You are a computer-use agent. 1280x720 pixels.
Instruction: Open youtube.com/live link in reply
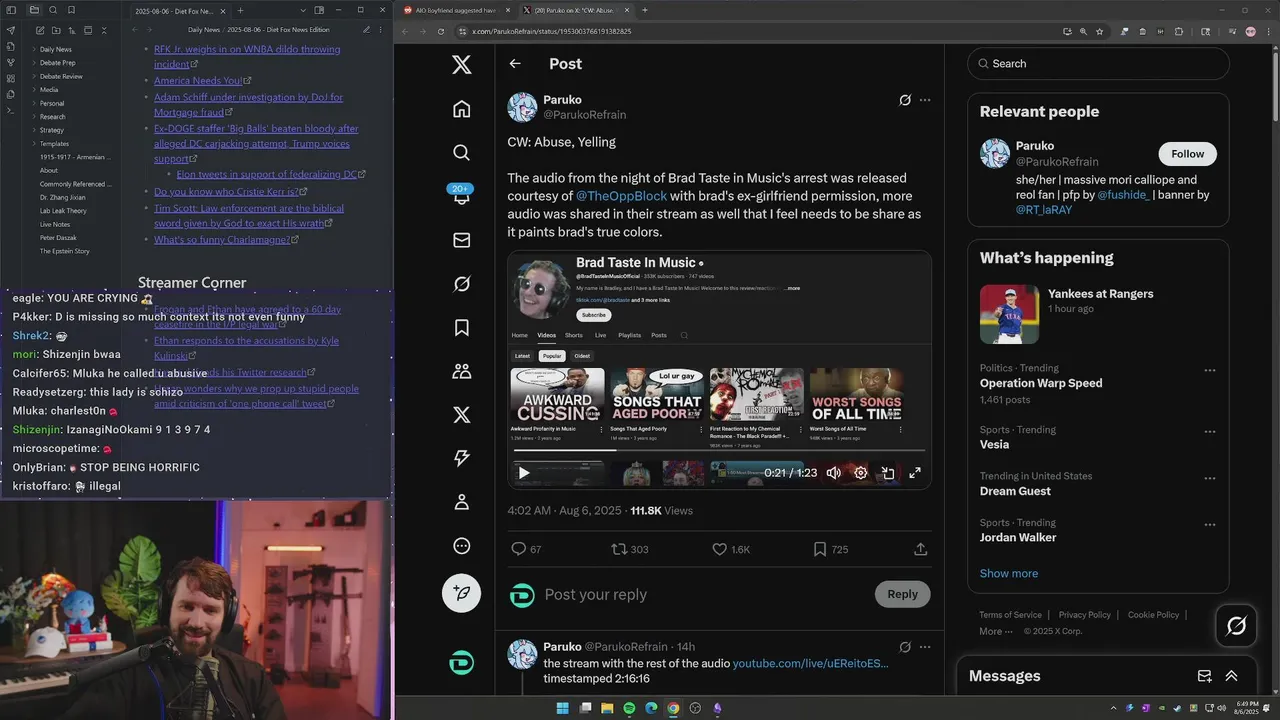click(810, 664)
